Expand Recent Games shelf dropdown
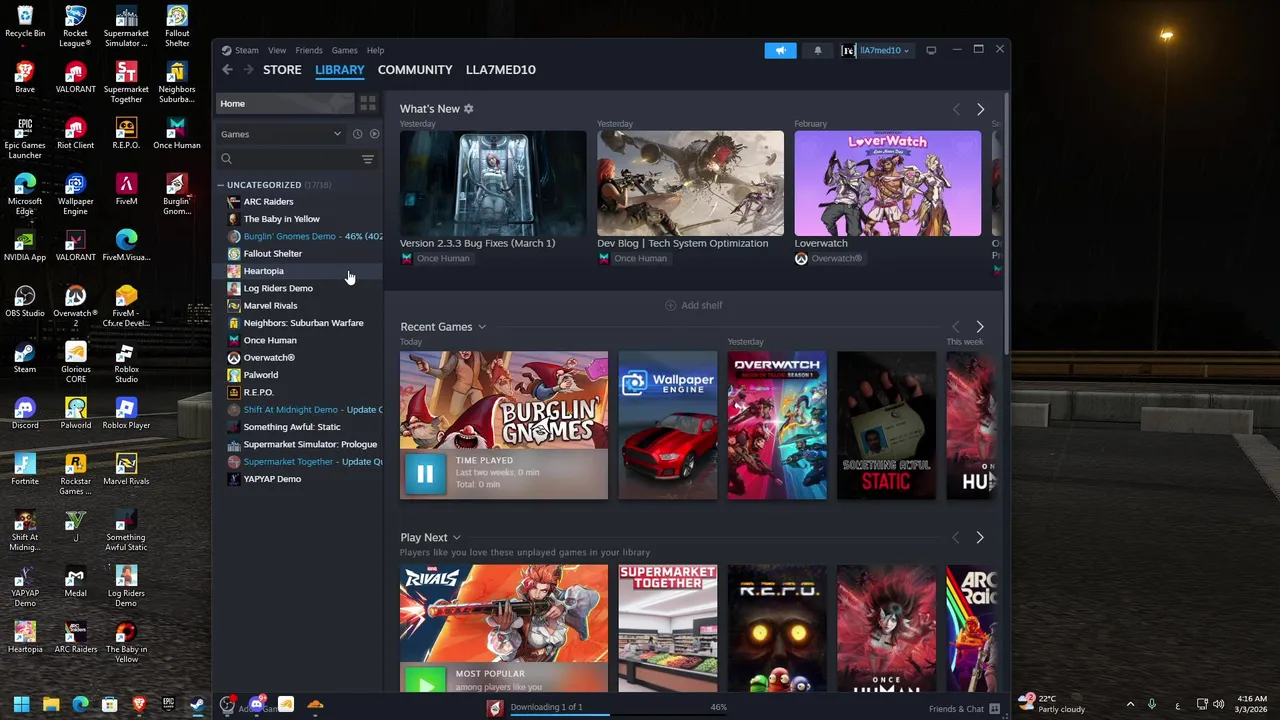 482,327
